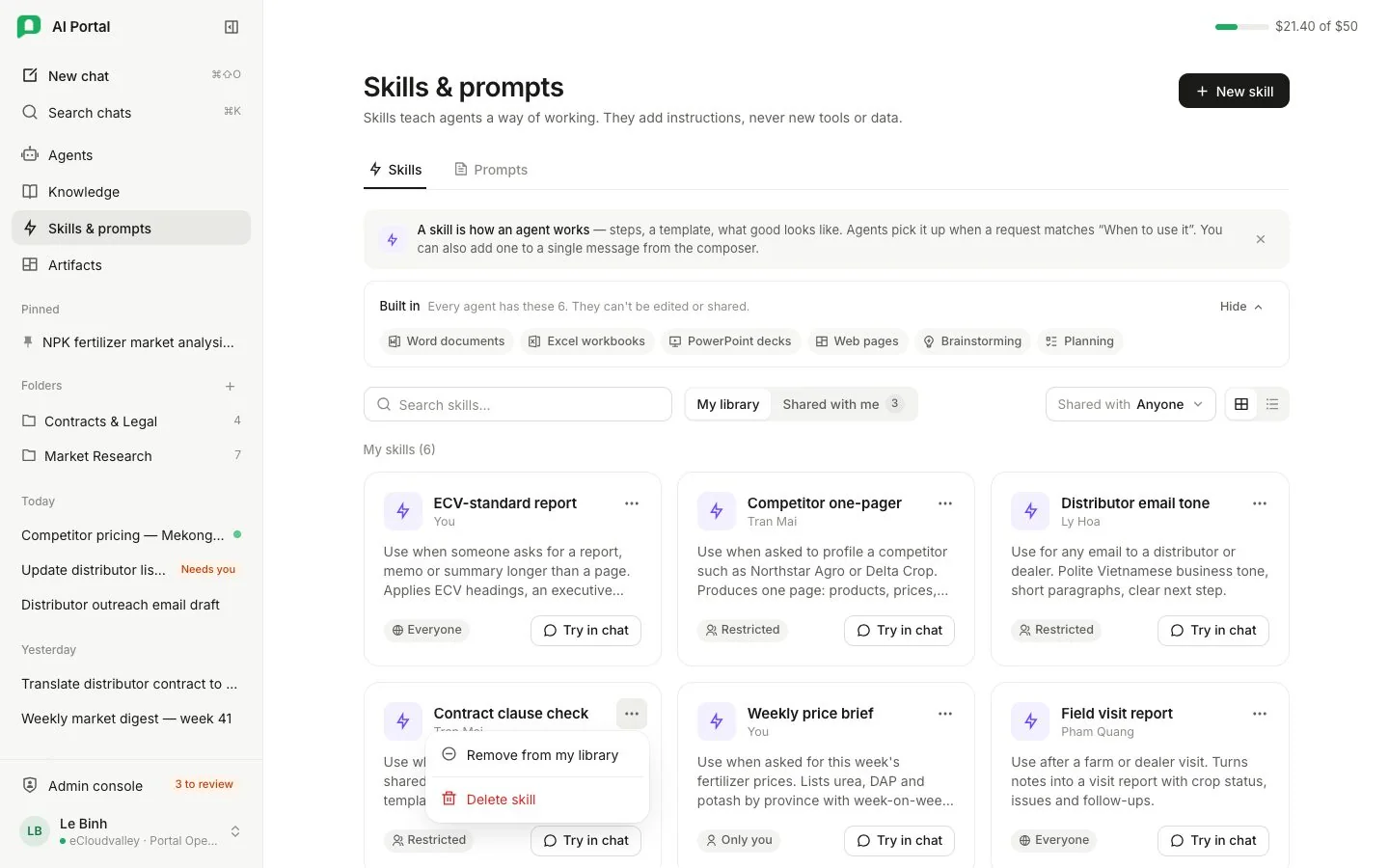
Task: Open the Agents section
Action: 131,154
